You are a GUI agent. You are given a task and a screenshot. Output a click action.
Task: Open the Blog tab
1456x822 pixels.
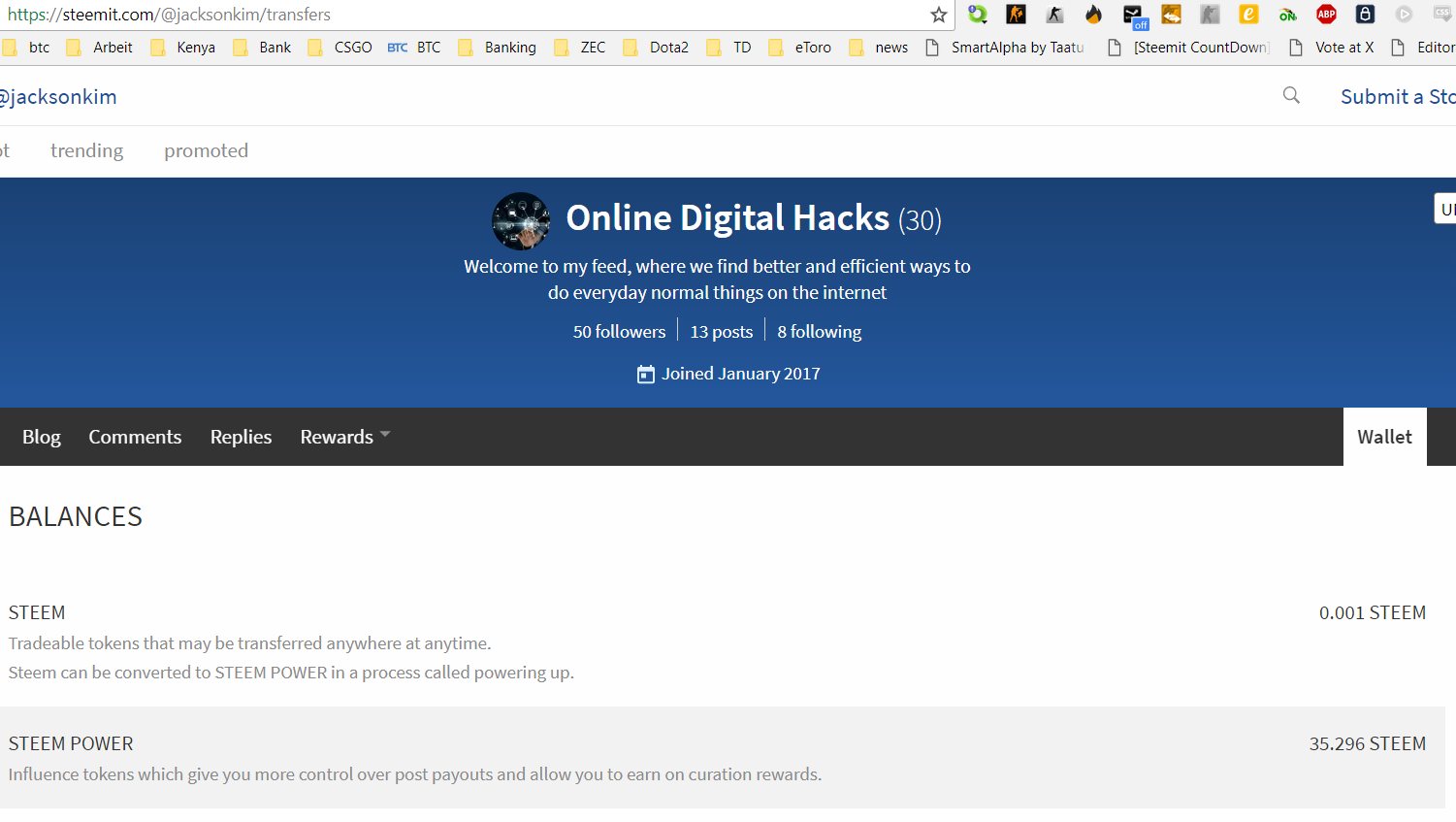(42, 437)
